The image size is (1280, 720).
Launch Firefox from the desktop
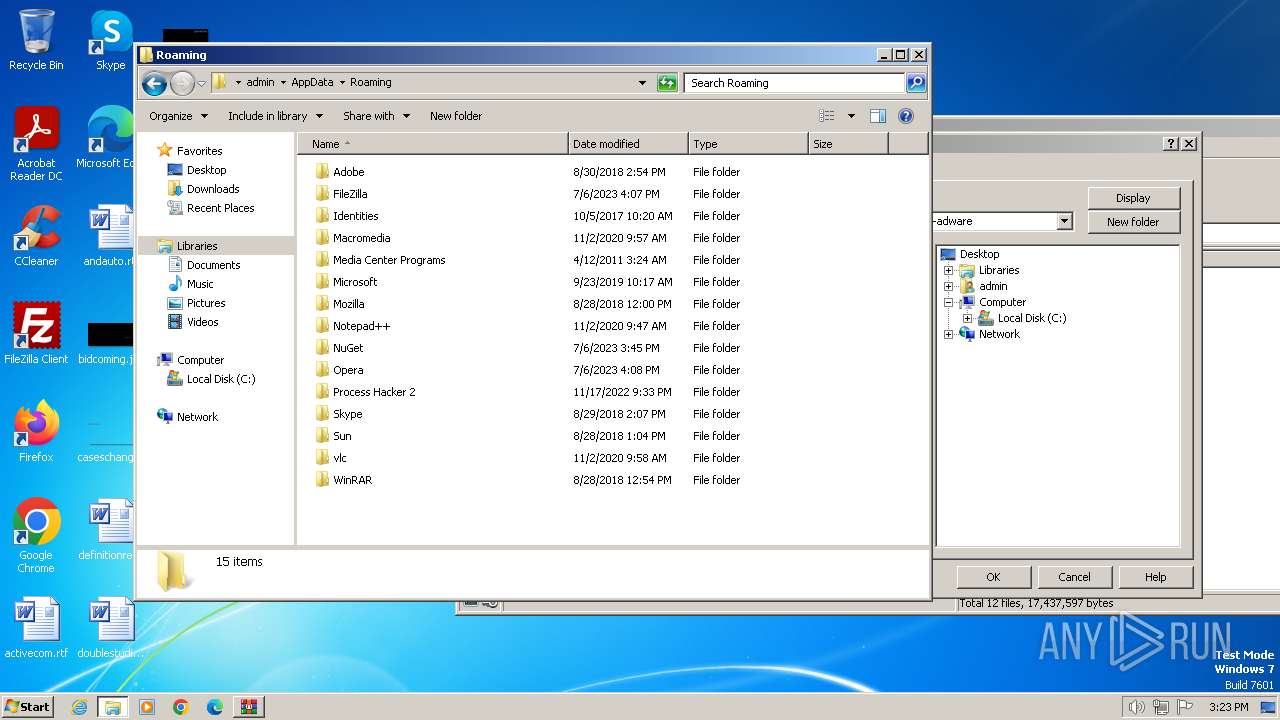(36, 432)
